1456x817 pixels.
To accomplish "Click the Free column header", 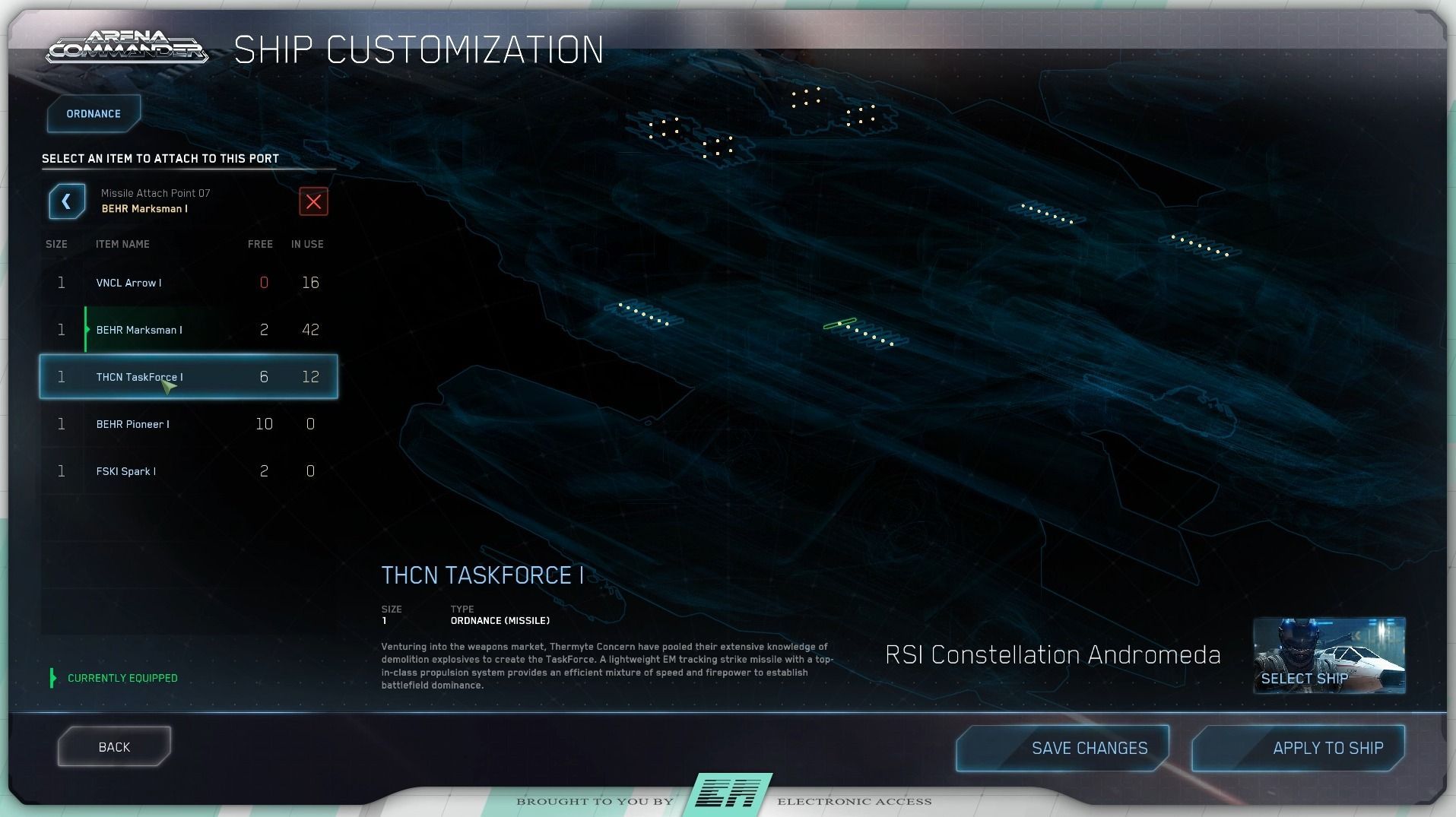I will click(x=260, y=244).
